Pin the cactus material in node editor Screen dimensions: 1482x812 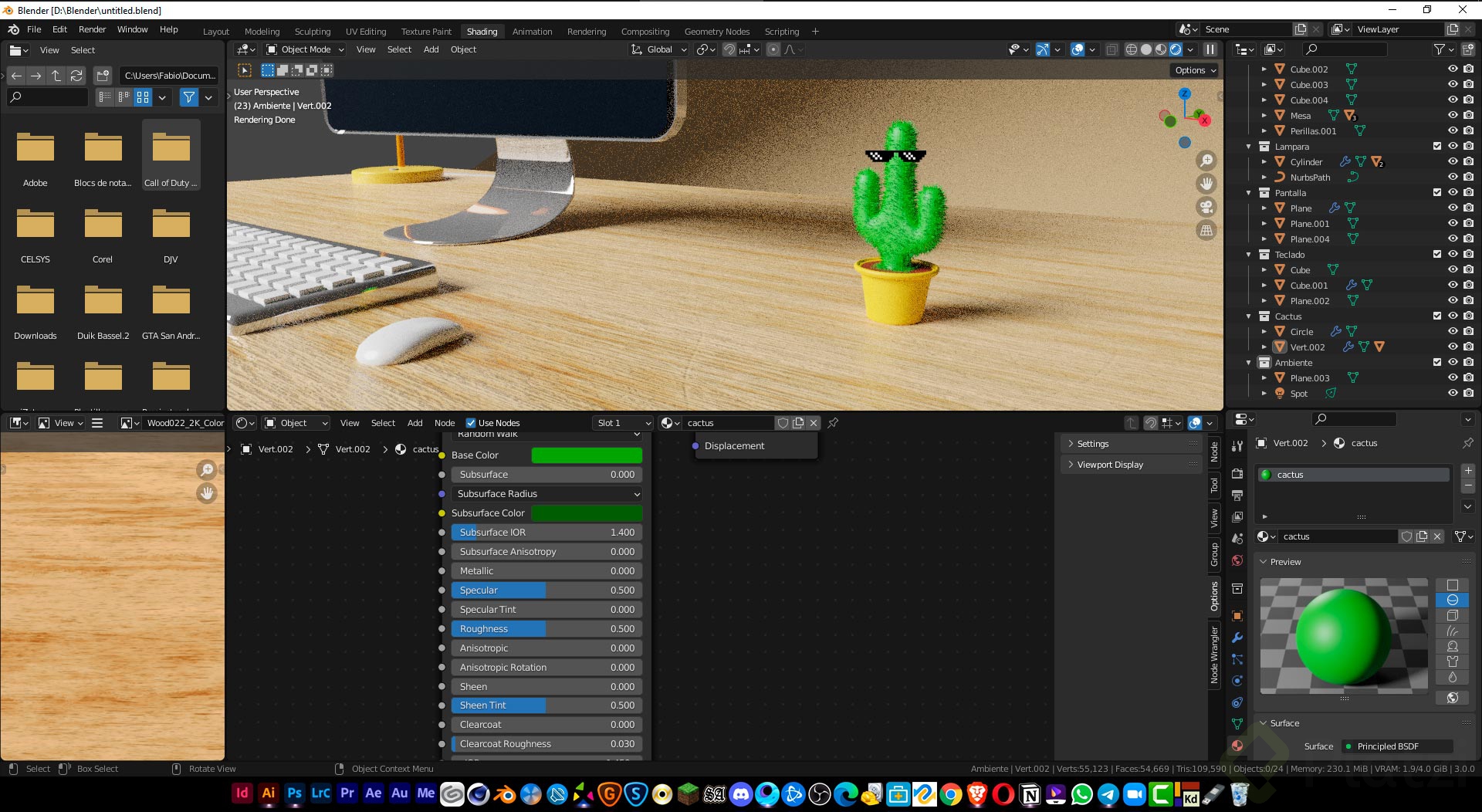tap(833, 423)
